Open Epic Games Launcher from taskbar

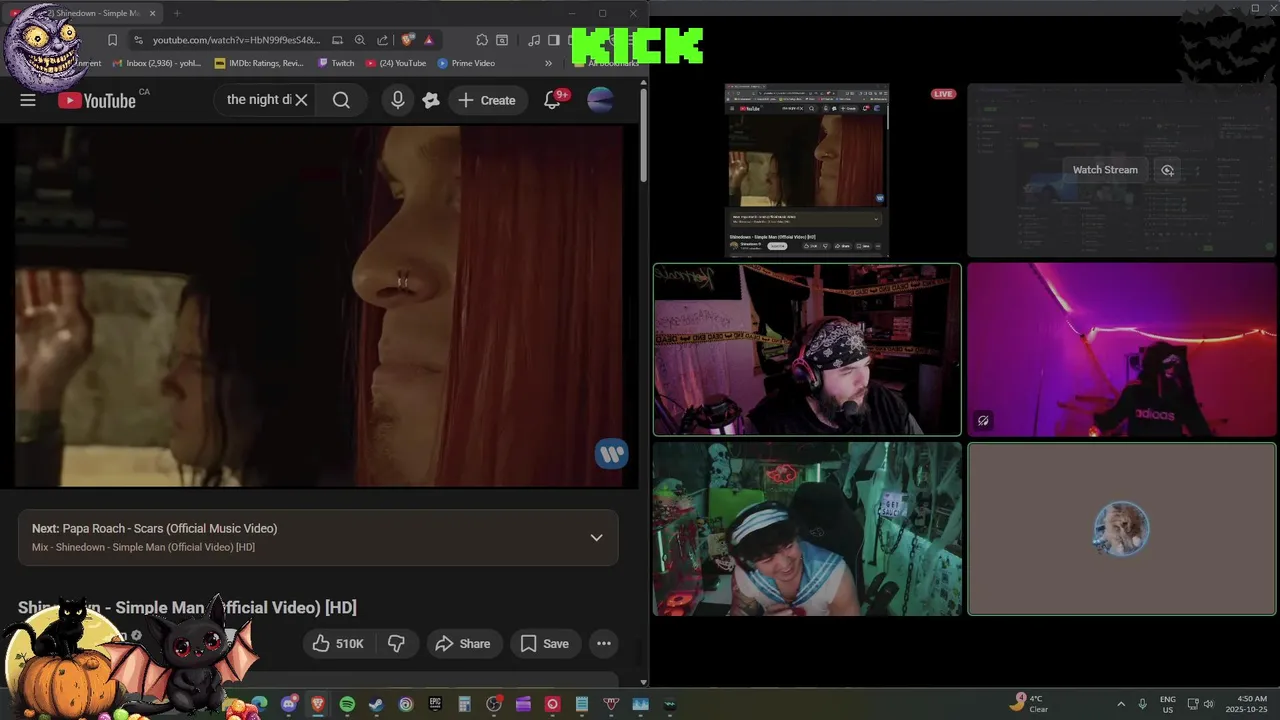(435, 704)
